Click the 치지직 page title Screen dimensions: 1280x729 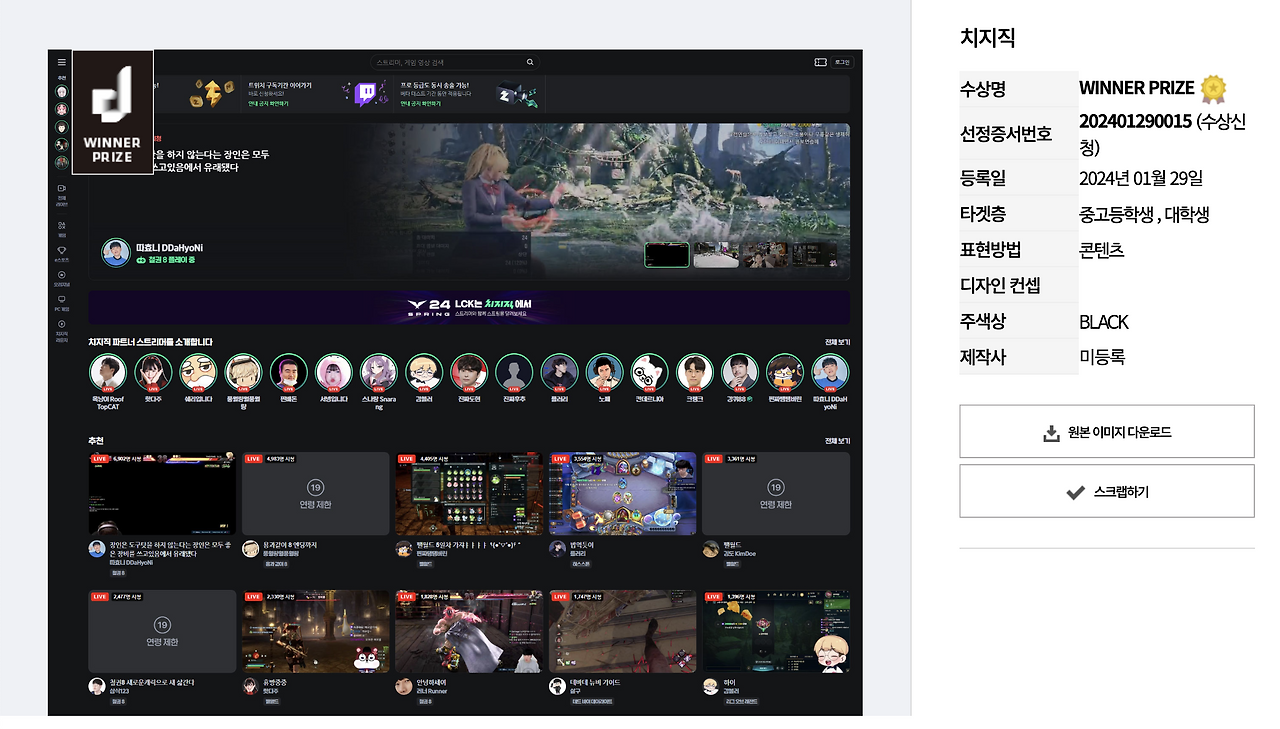(988, 38)
